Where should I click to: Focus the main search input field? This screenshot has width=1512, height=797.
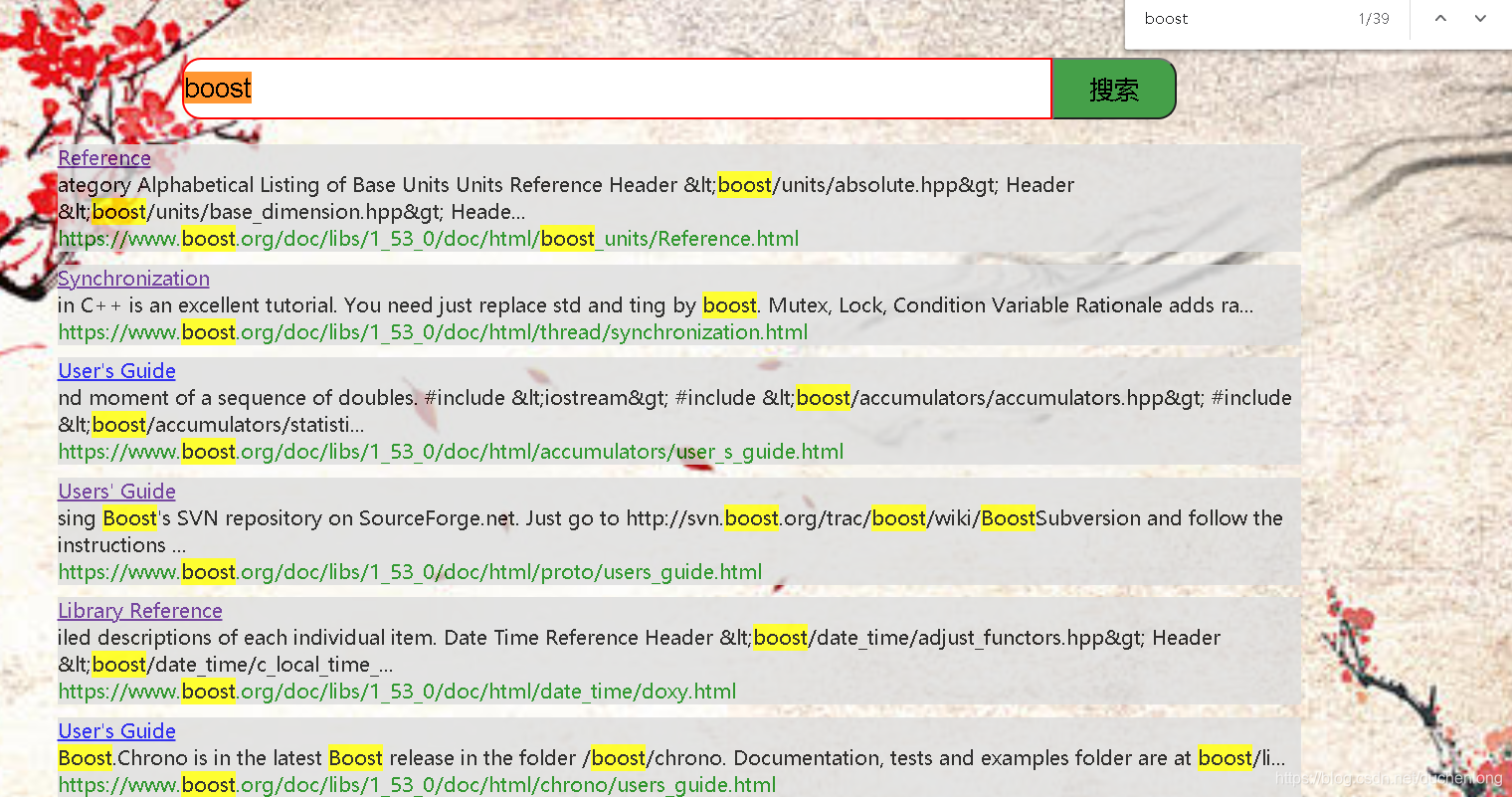[617, 89]
